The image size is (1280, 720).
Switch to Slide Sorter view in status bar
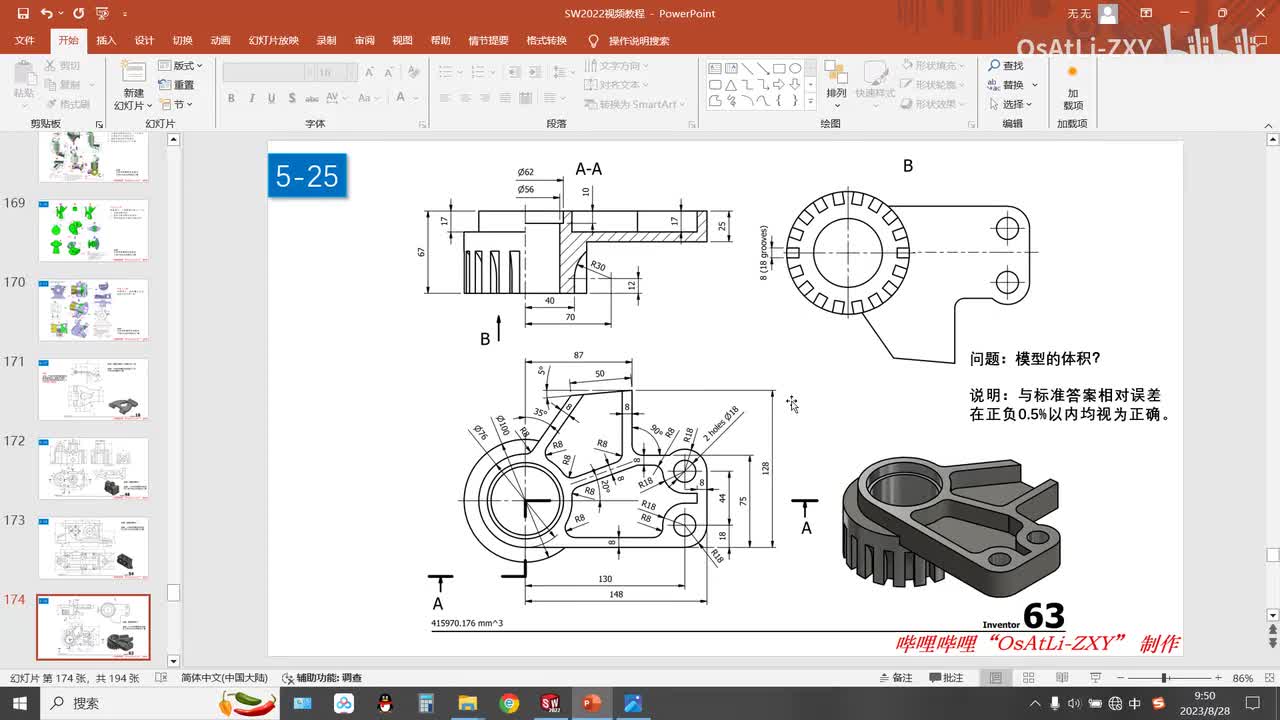pos(1028,678)
